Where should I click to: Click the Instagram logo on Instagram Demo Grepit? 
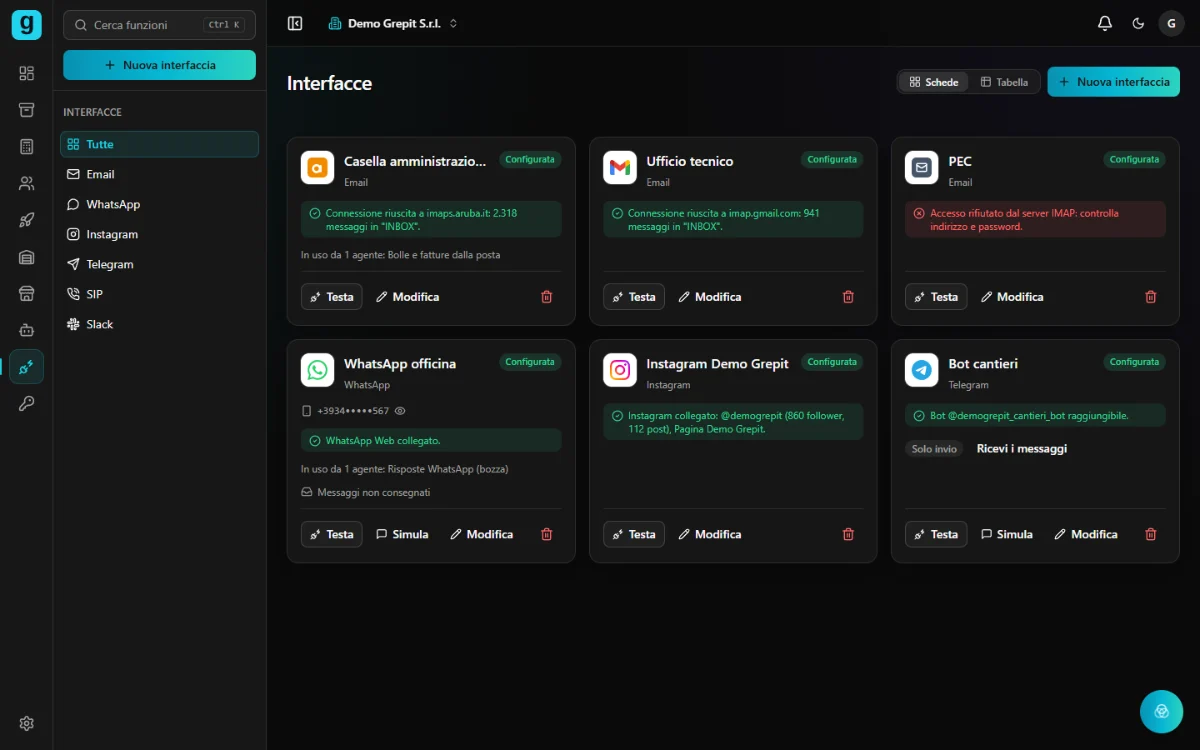[620, 370]
